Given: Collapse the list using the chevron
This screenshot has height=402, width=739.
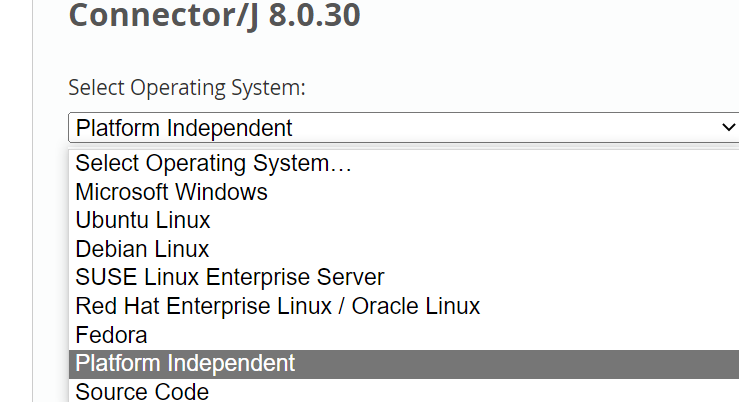Looking at the screenshot, I should (x=727, y=128).
